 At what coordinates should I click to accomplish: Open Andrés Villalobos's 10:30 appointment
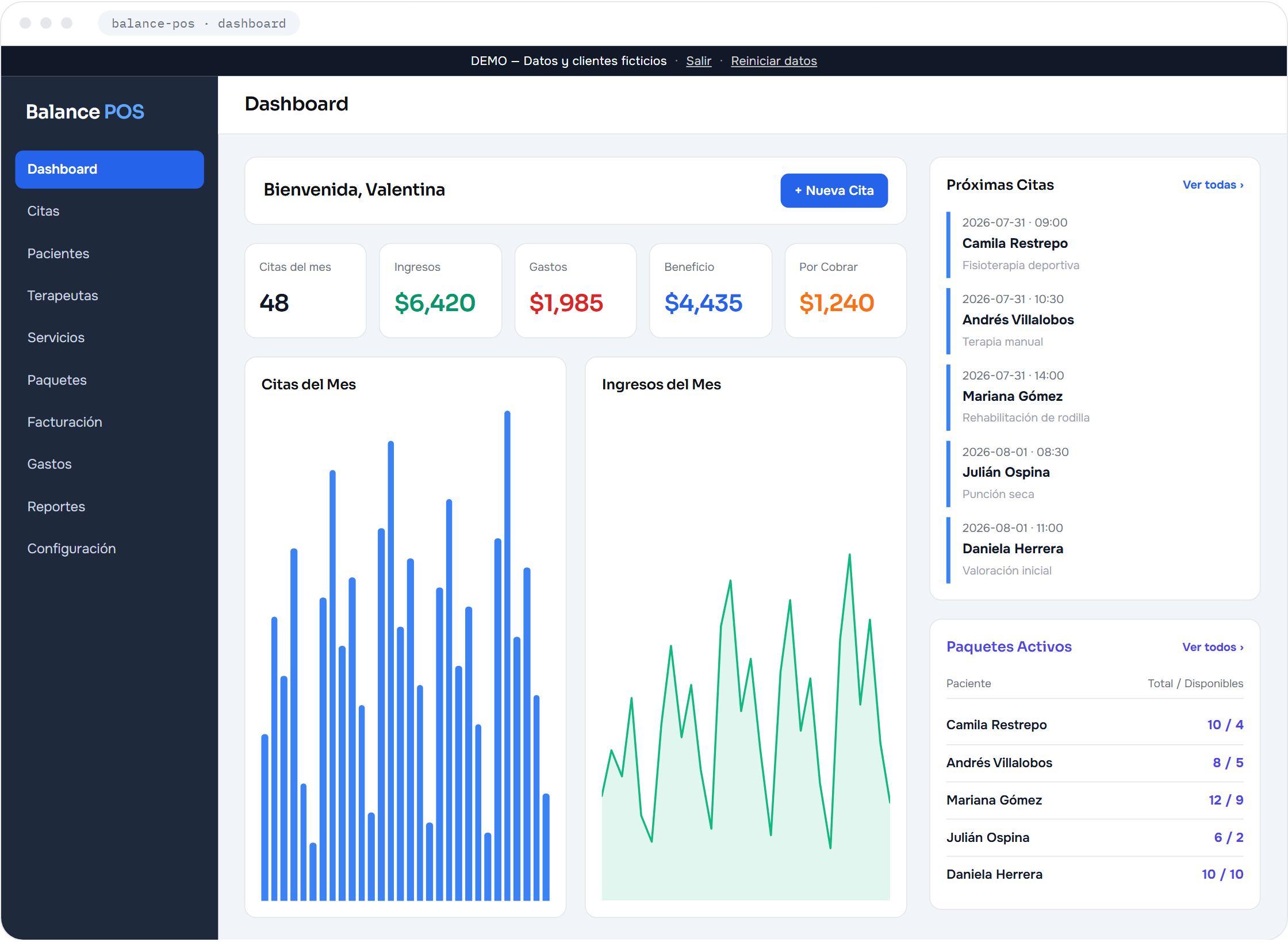tap(1094, 321)
